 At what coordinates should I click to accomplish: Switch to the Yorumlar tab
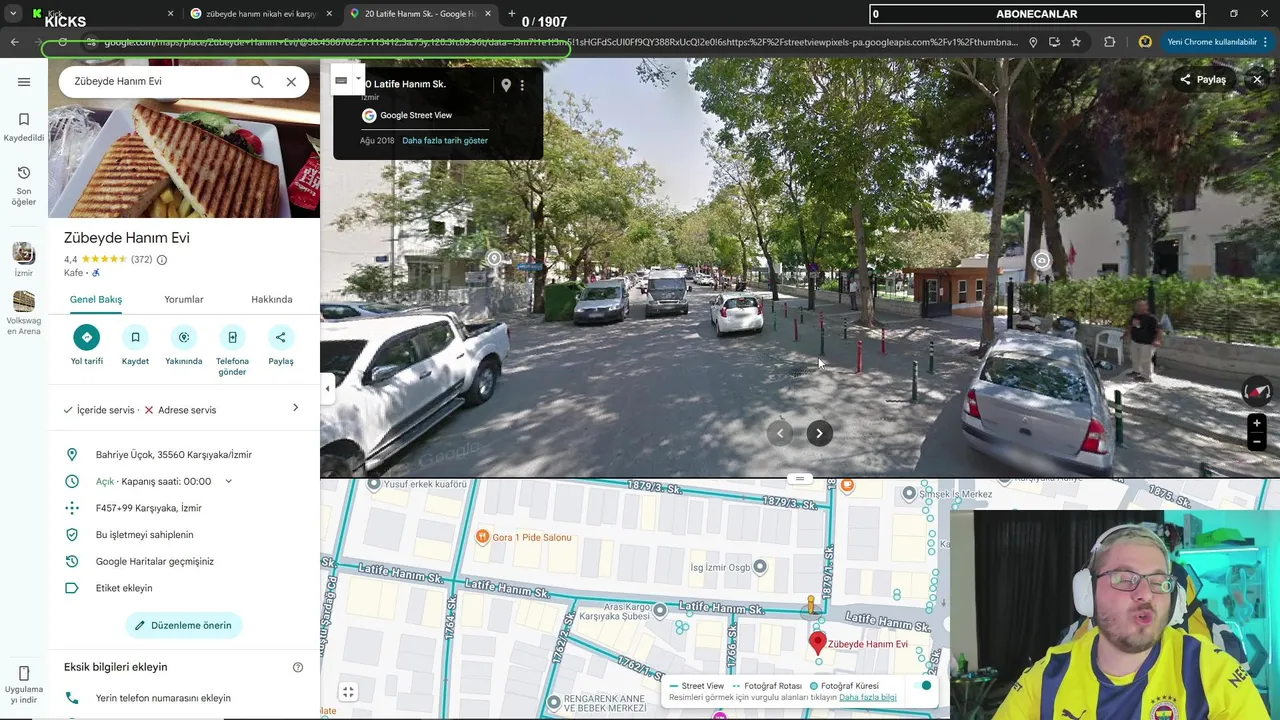(184, 299)
